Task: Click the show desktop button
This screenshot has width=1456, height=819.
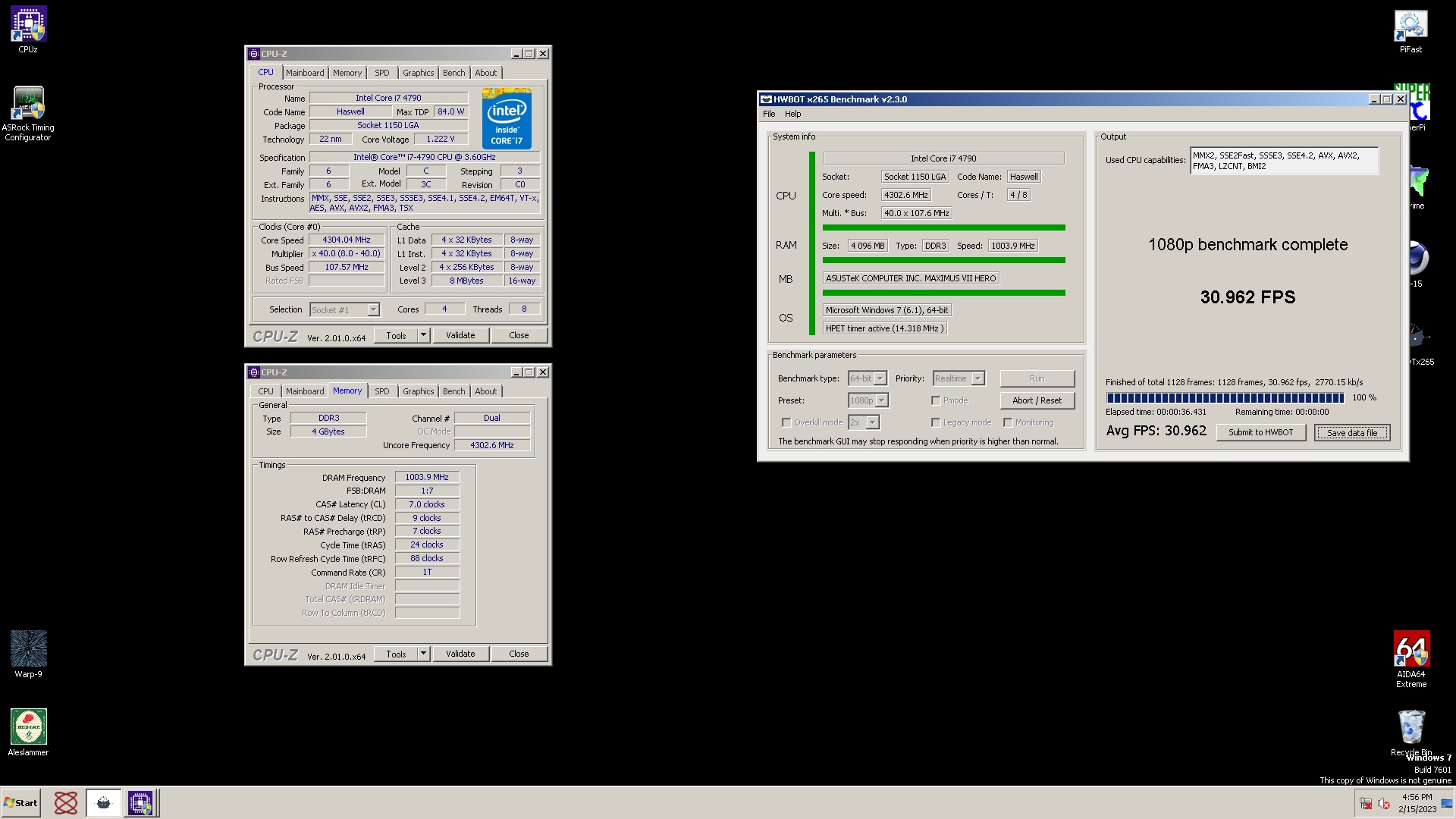Action: click(1447, 803)
